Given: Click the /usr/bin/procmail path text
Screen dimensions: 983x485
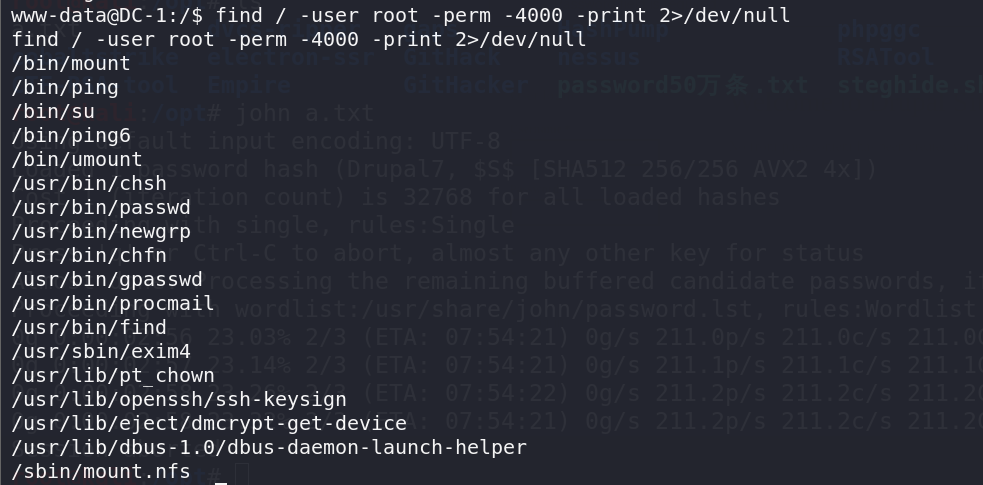Looking at the screenshot, I should pos(112,303).
